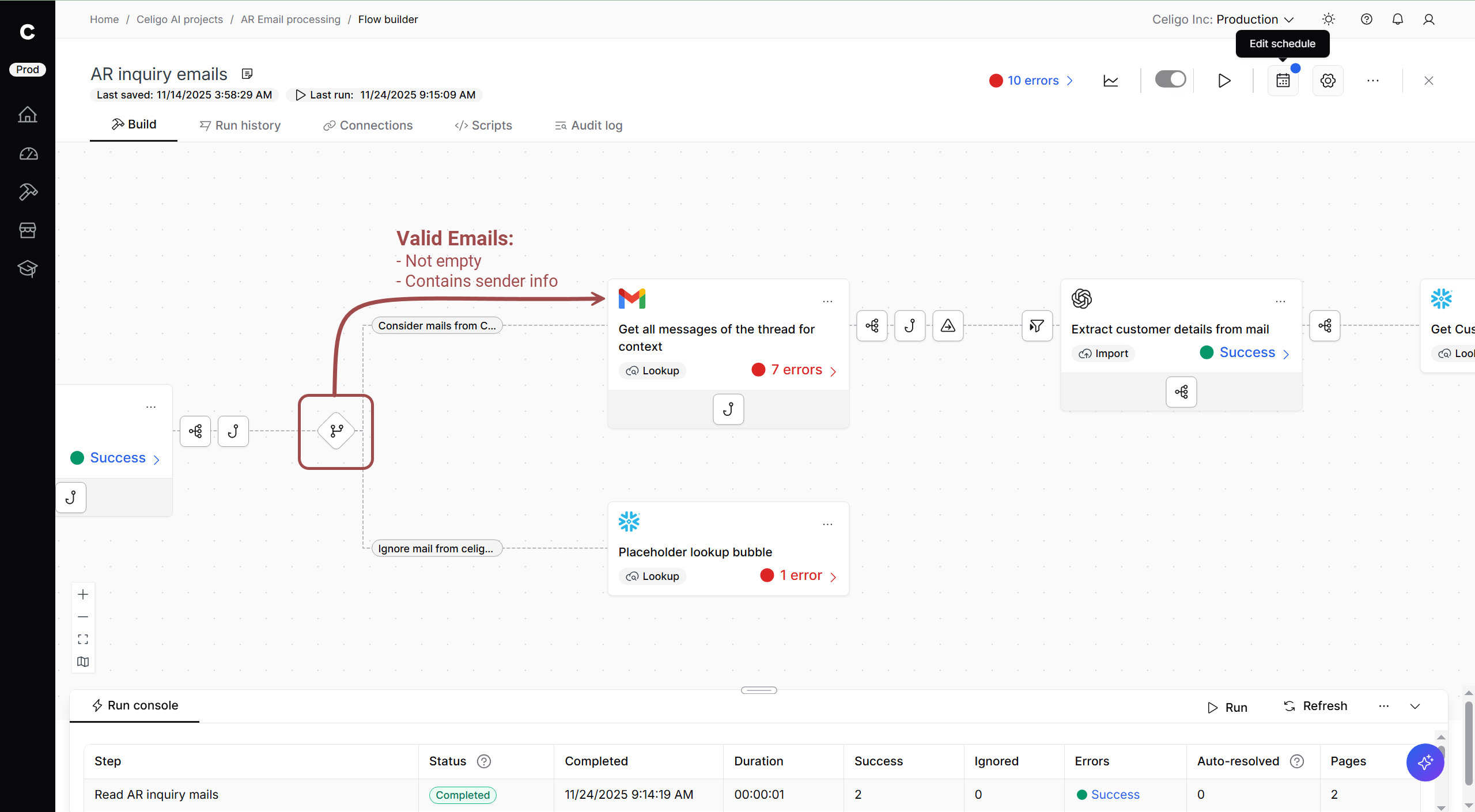1475x812 pixels.
Task: Click the Refresh button in Run console
Action: pyautogui.click(x=1316, y=706)
